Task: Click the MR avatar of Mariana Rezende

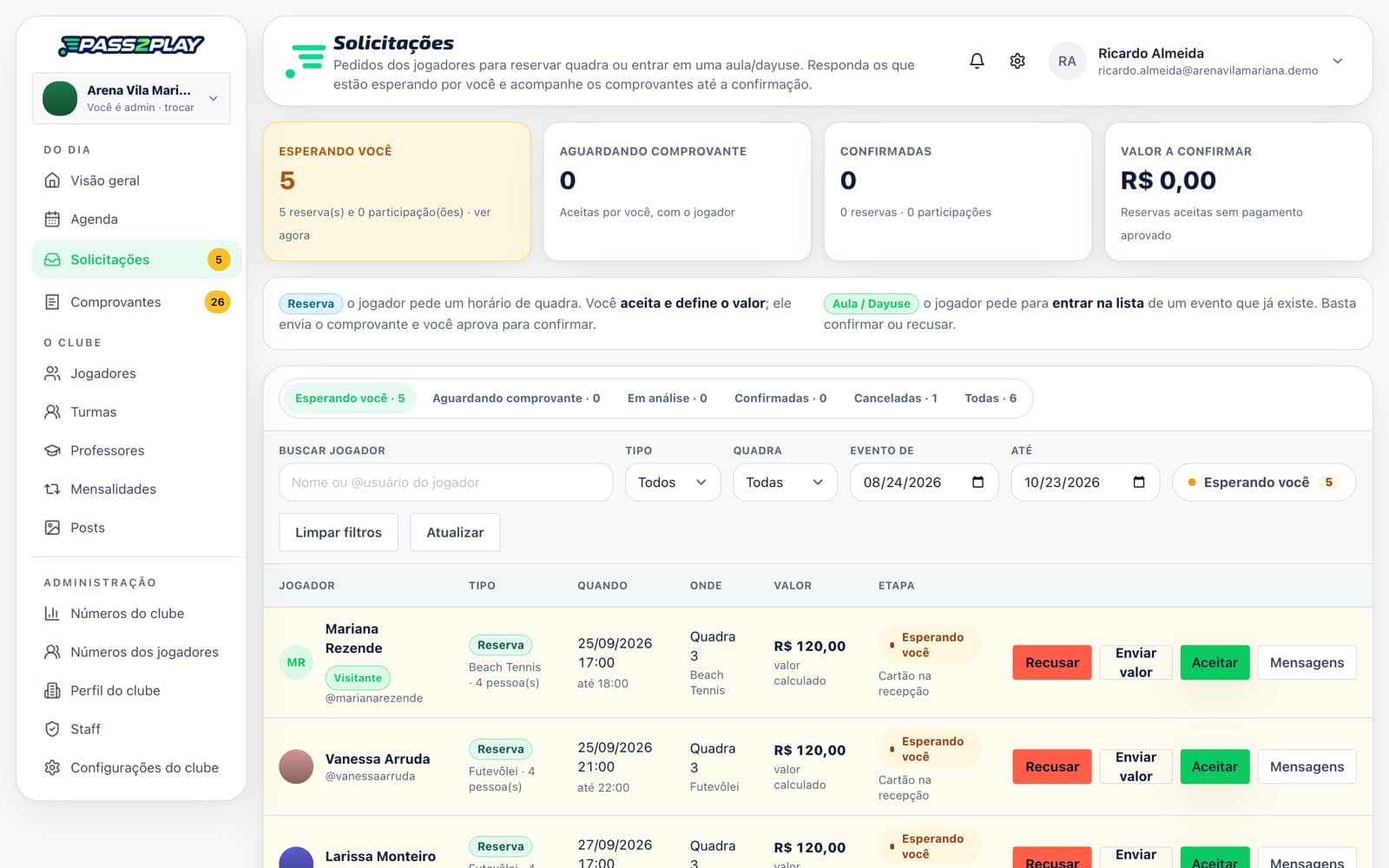Action: point(296,662)
